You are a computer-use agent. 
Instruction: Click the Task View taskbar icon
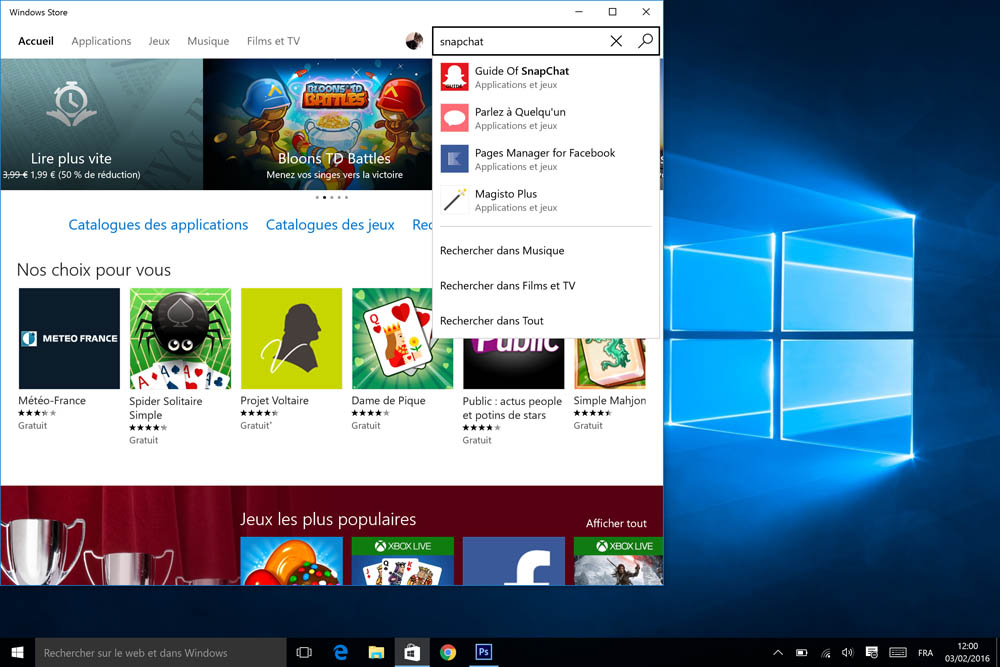click(x=305, y=652)
